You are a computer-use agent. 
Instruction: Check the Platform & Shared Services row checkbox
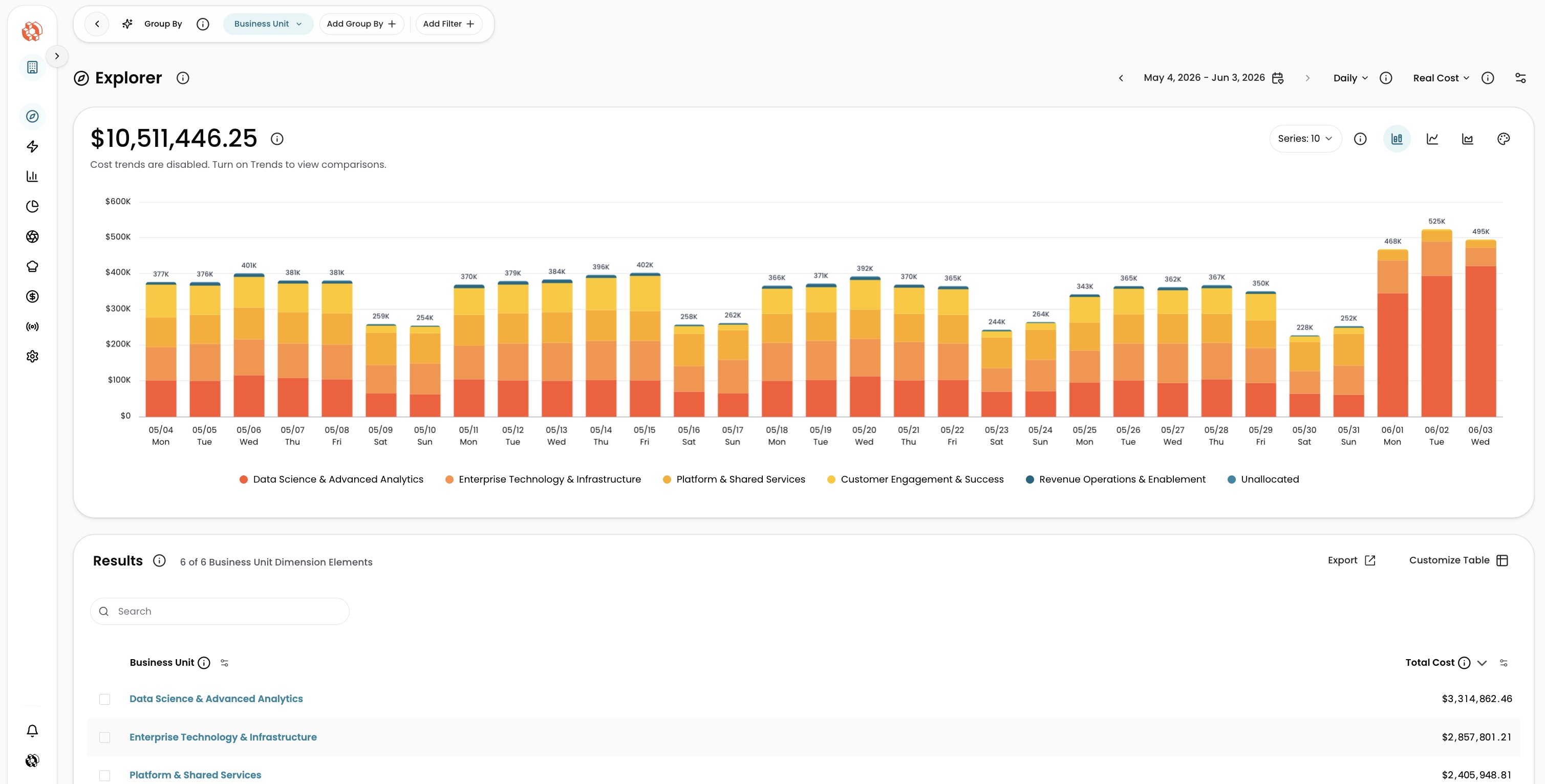pos(104,775)
